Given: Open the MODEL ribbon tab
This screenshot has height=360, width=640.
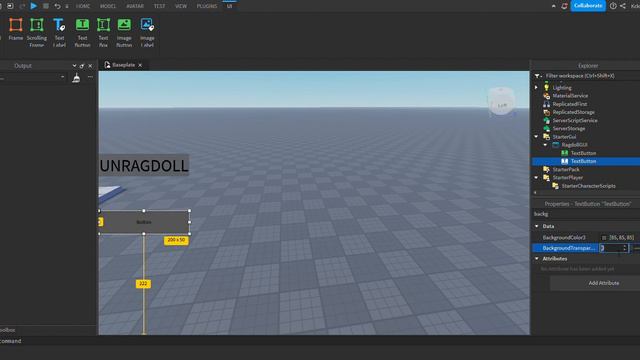Looking at the screenshot, I should pos(108,6).
